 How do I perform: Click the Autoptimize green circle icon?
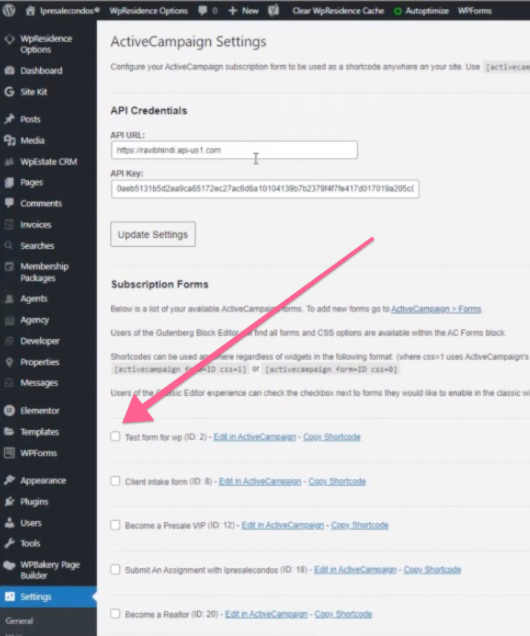[398, 11]
